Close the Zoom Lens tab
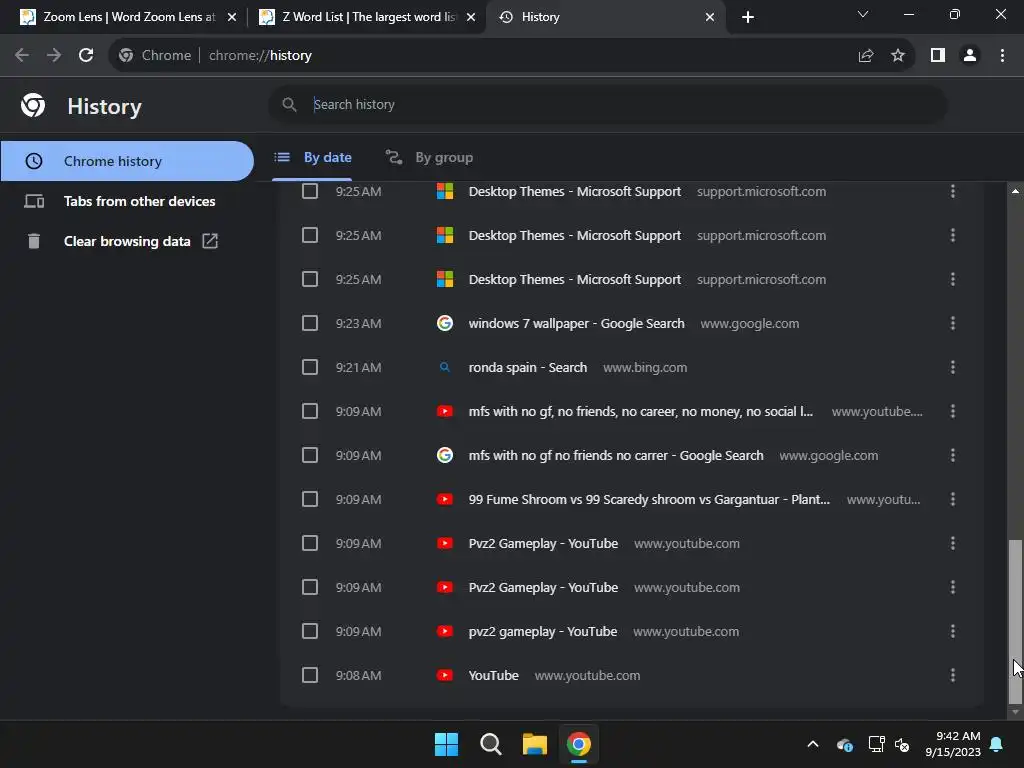The image size is (1024, 768). (x=232, y=17)
